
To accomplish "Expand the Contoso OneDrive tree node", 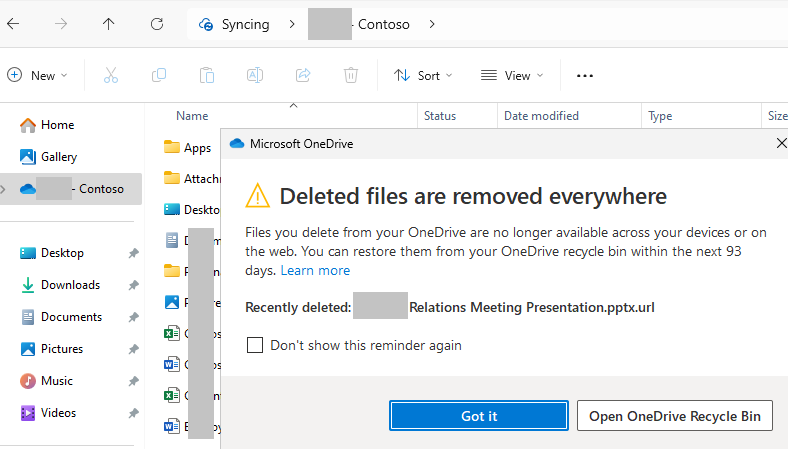I will (x=8, y=188).
